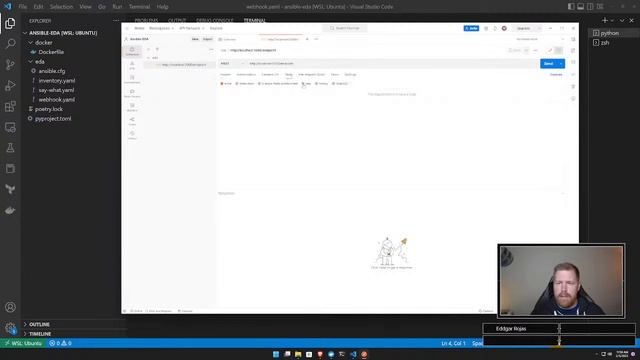Open ansible.cfg in the Explorer
This screenshot has width=640, height=360.
click(x=52, y=71)
